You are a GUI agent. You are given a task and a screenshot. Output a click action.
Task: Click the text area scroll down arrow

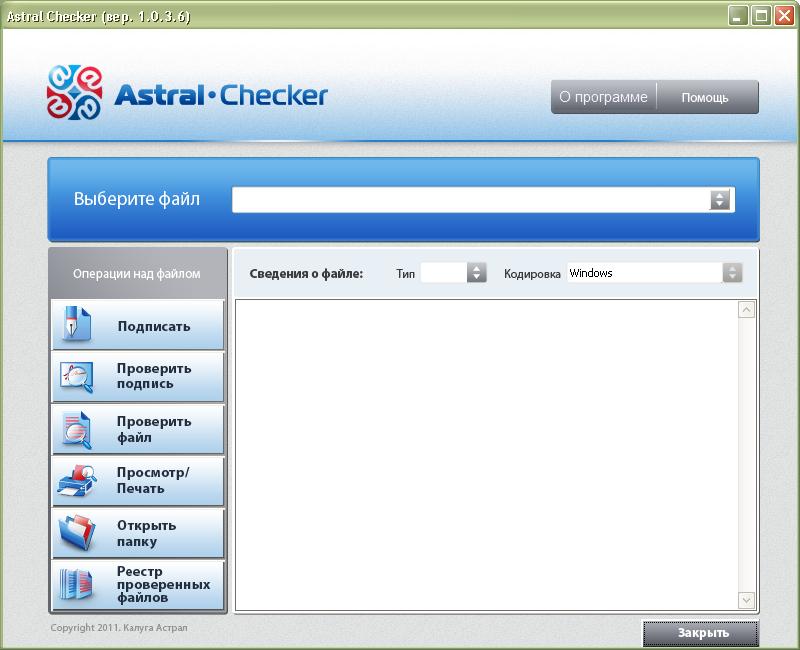tap(746, 600)
